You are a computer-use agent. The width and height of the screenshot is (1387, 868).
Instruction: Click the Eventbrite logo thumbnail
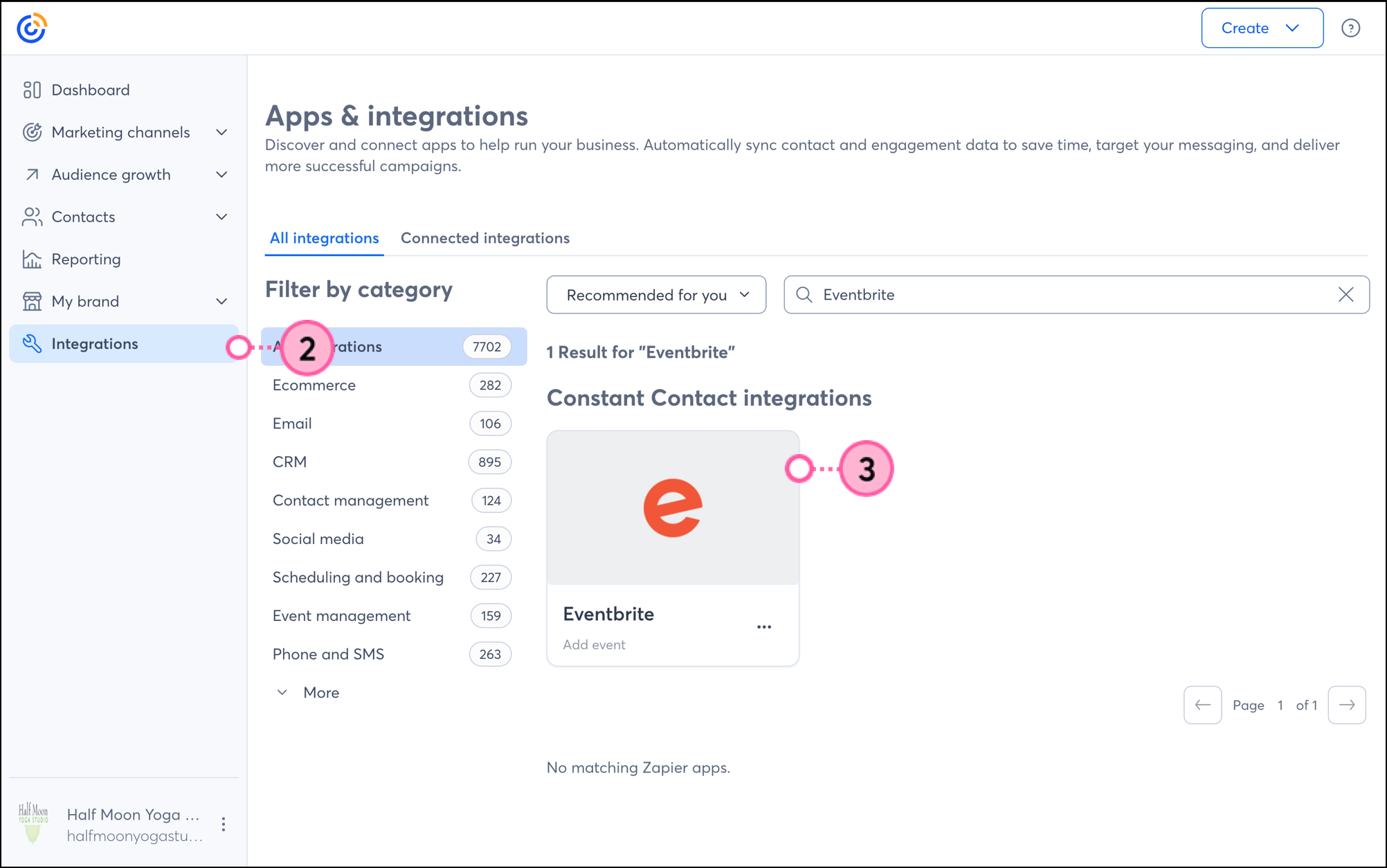click(x=673, y=508)
